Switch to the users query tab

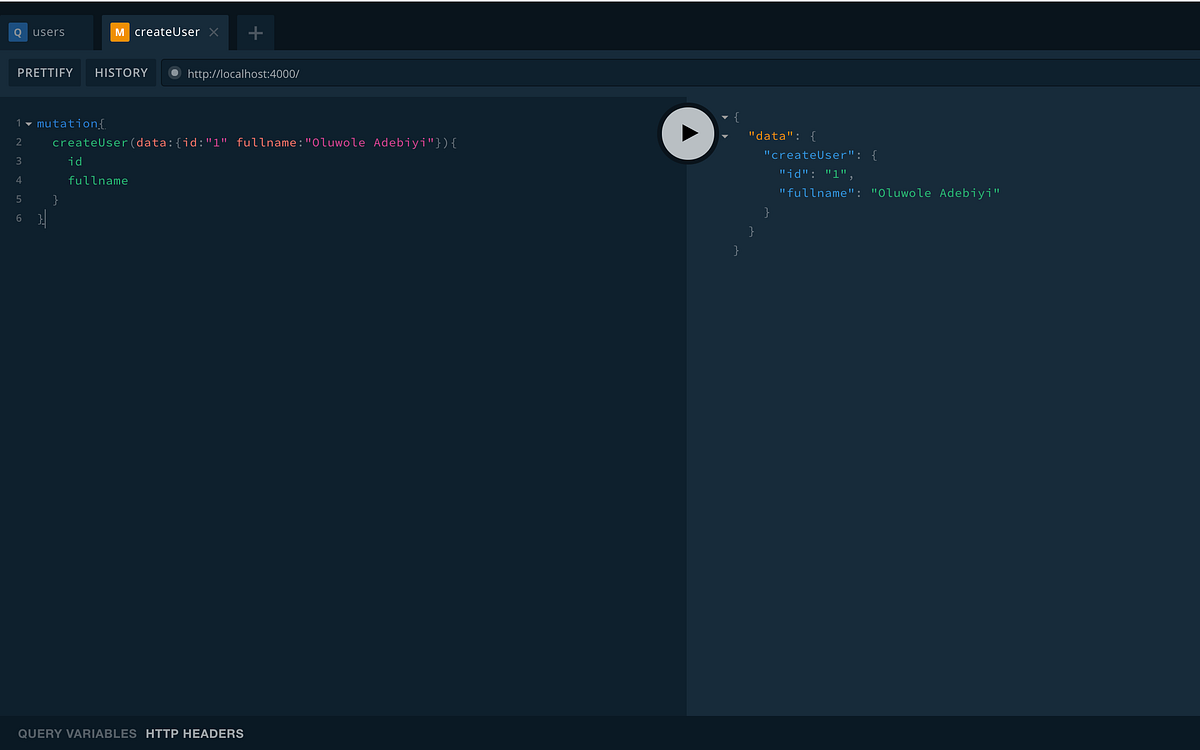click(x=47, y=32)
